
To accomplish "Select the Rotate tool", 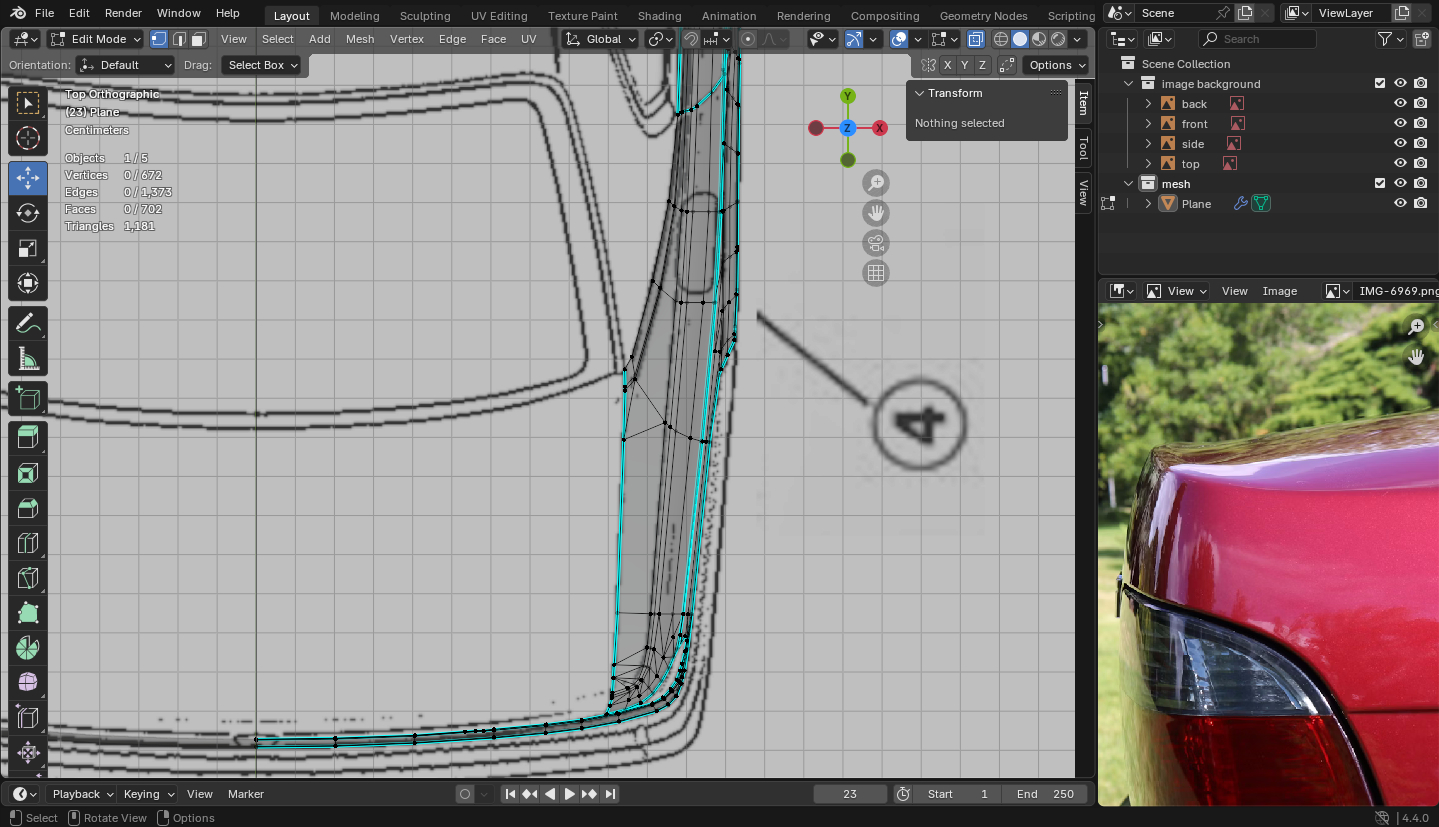I will (28, 213).
